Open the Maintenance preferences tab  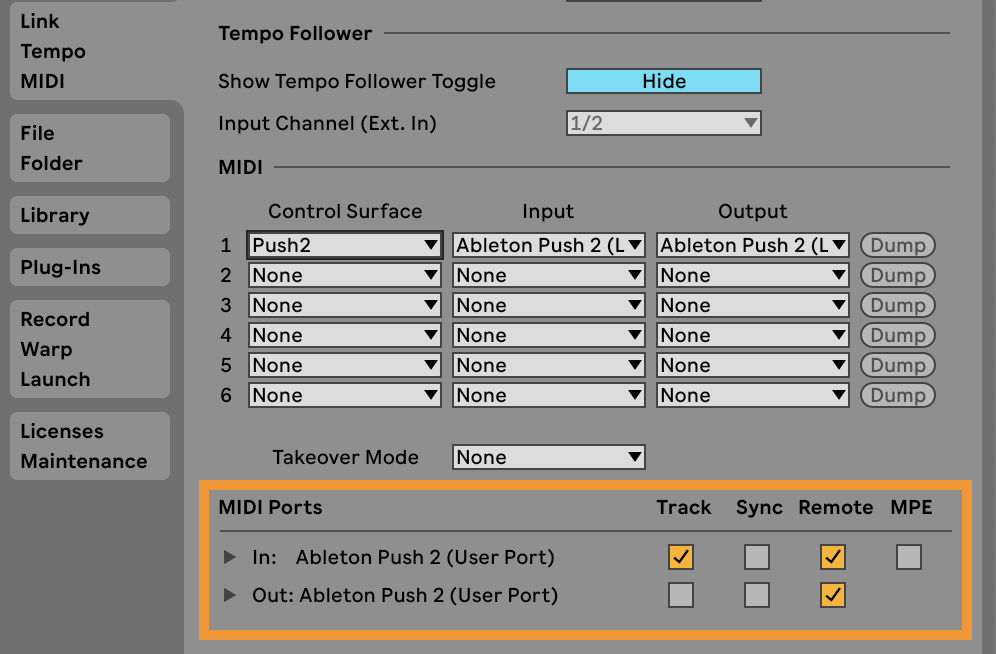[x=84, y=461]
